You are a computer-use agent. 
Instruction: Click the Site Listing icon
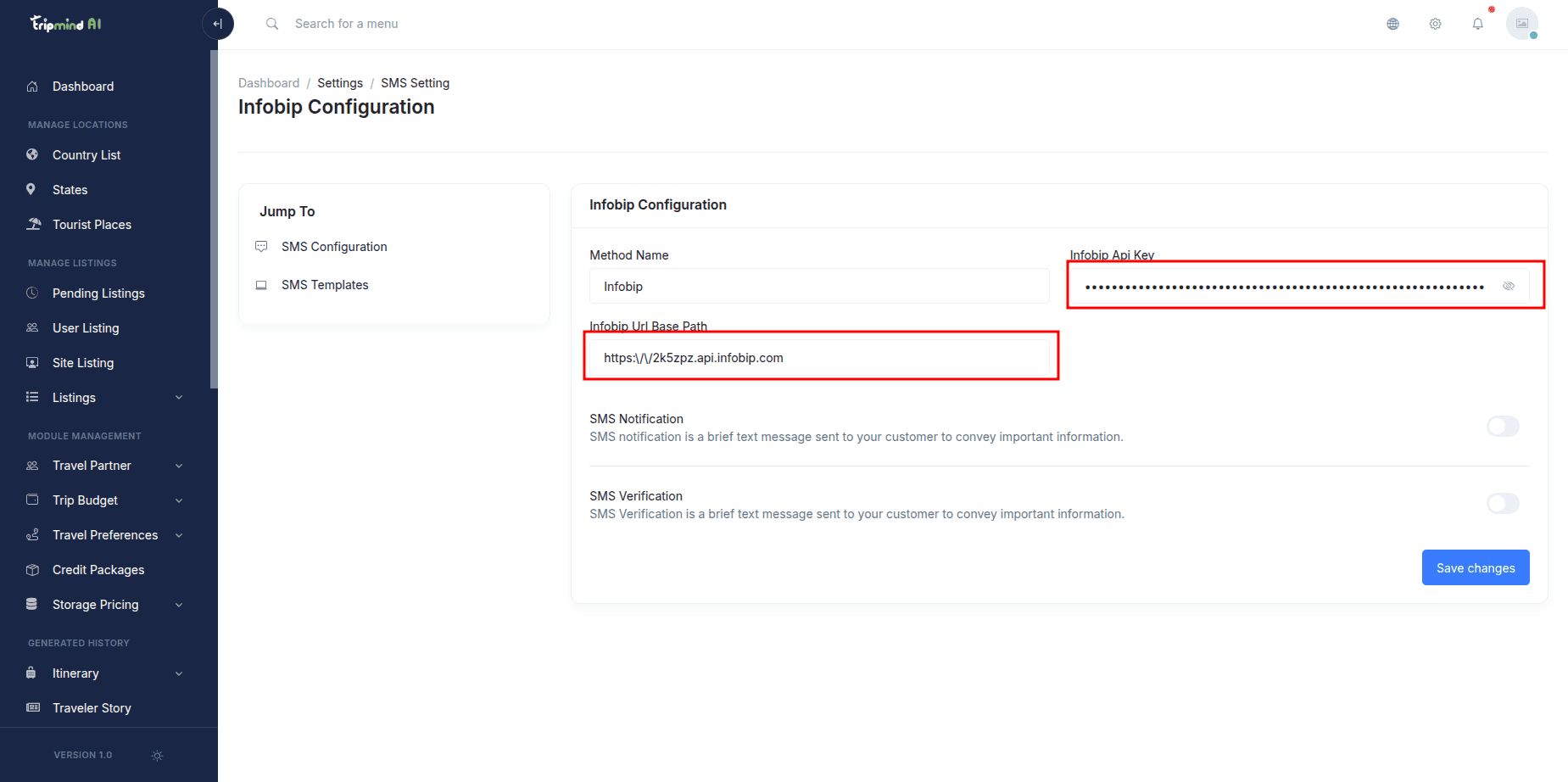[32, 363]
